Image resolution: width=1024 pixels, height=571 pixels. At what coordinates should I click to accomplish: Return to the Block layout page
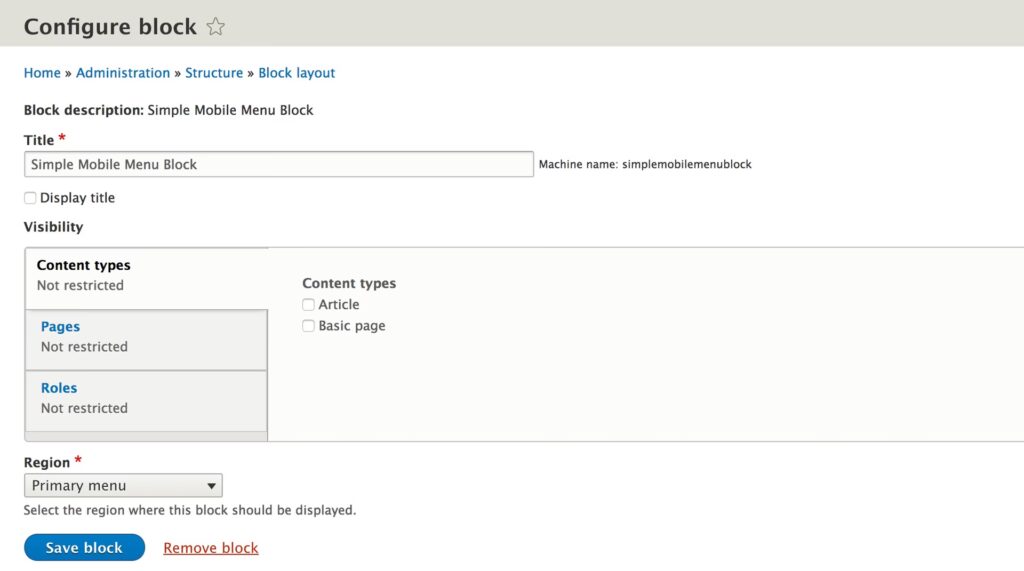[x=297, y=73]
